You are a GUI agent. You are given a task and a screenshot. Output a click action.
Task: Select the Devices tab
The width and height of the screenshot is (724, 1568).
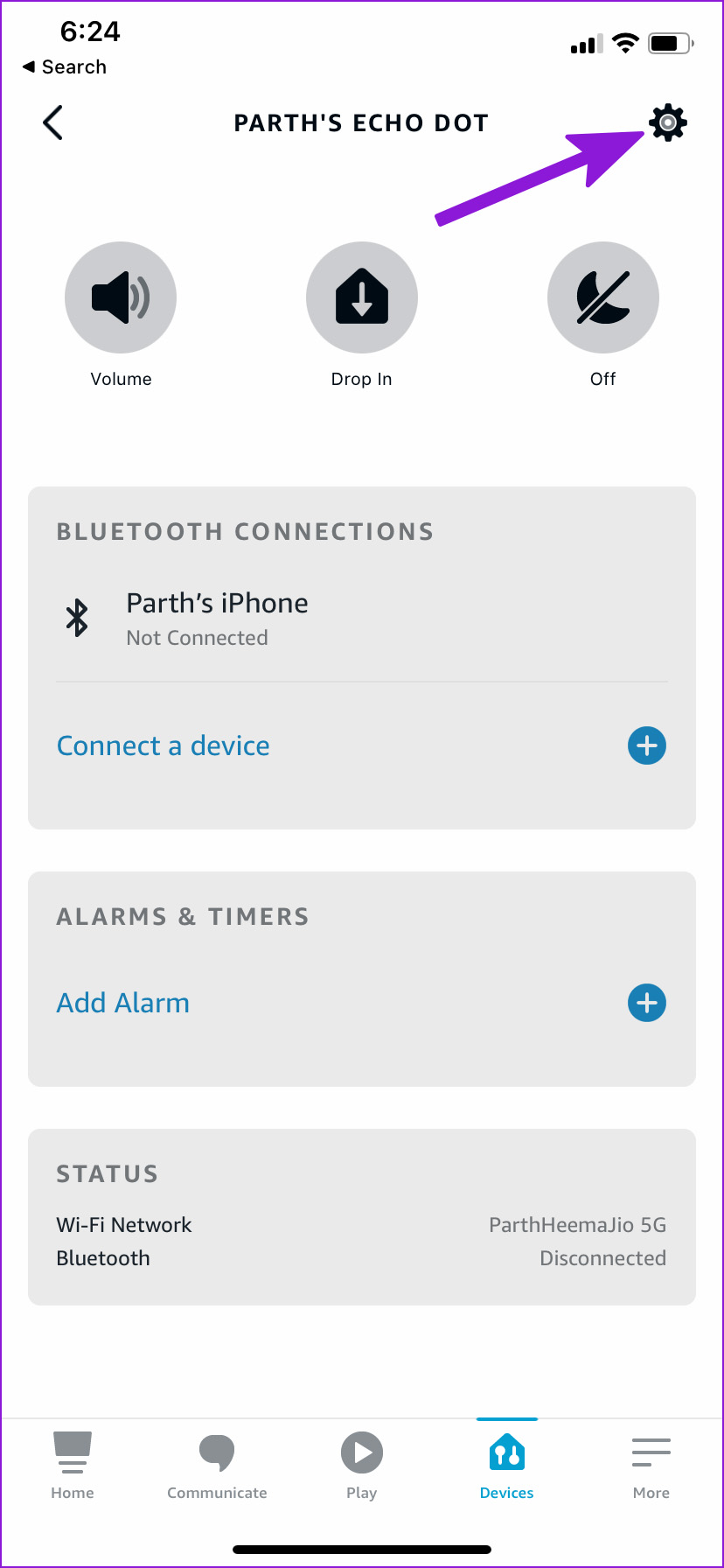point(507,1466)
